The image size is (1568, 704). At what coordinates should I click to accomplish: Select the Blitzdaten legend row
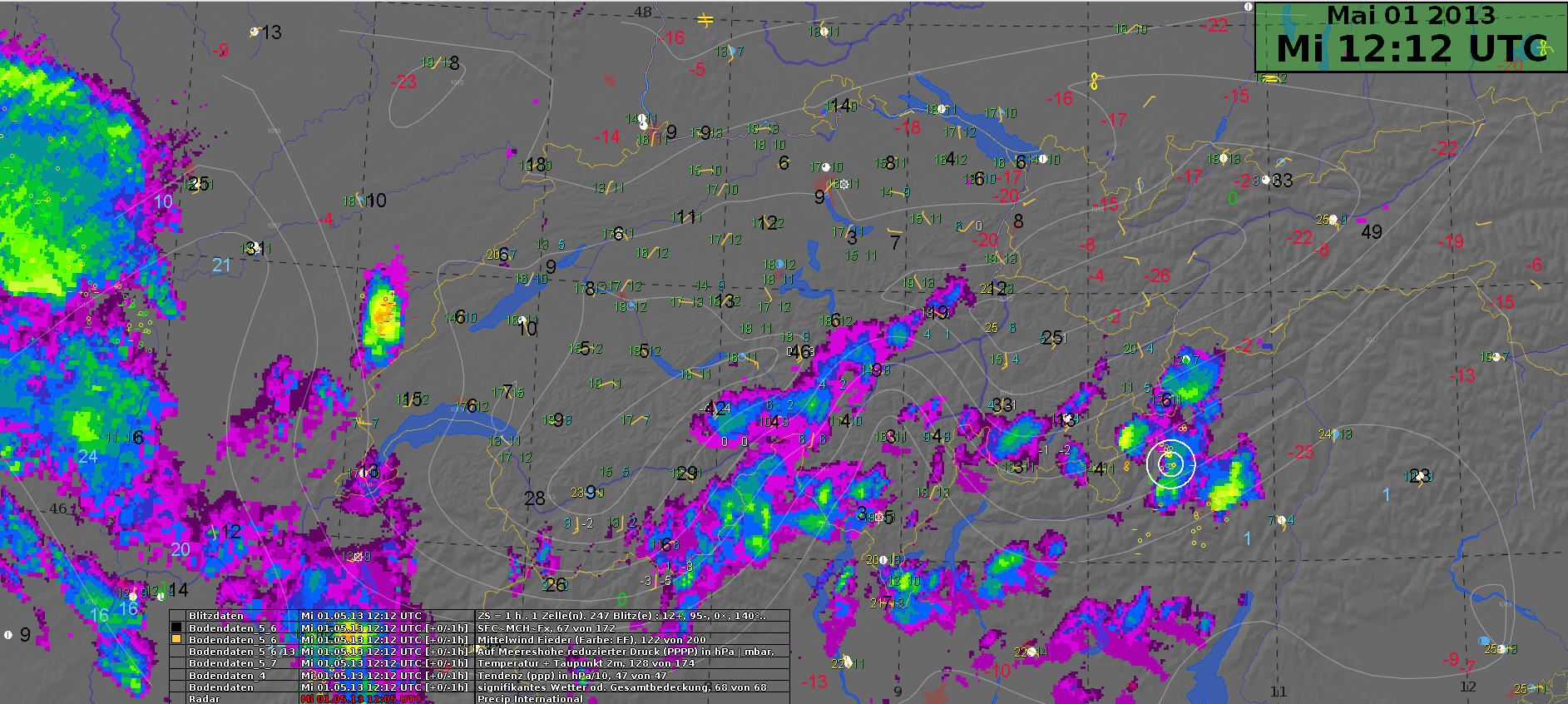point(216,616)
